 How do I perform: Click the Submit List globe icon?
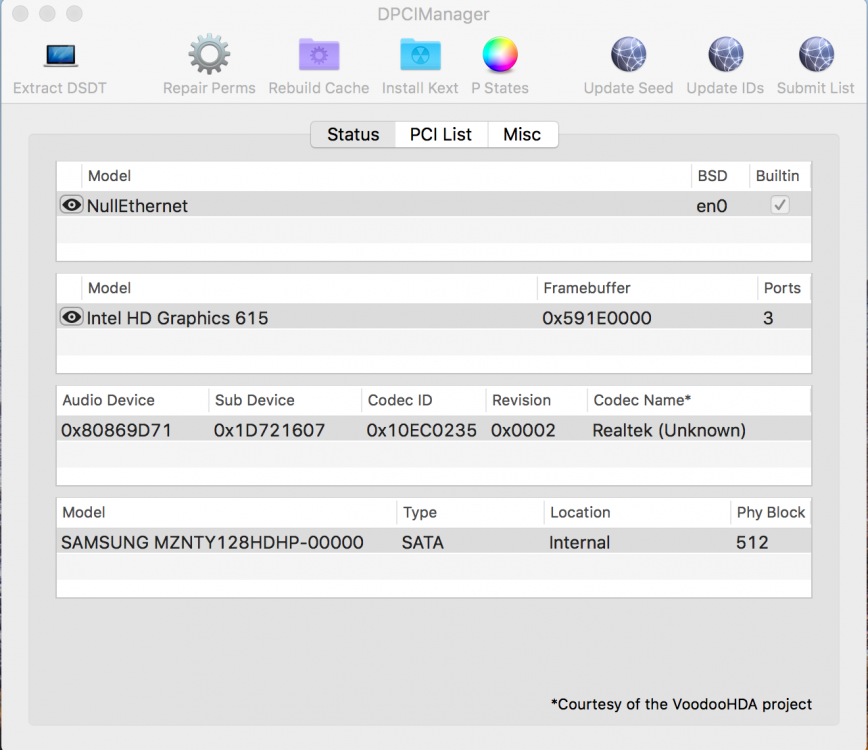click(x=816, y=54)
